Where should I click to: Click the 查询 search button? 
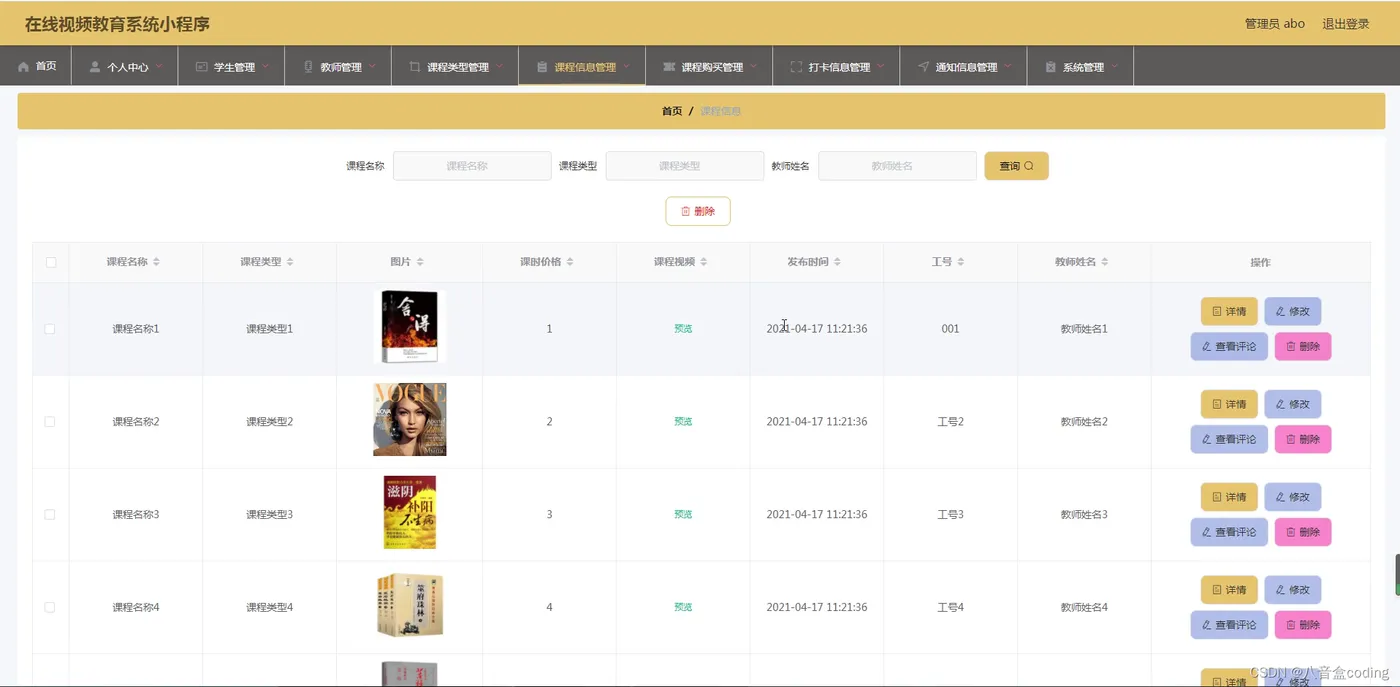tap(1016, 166)
